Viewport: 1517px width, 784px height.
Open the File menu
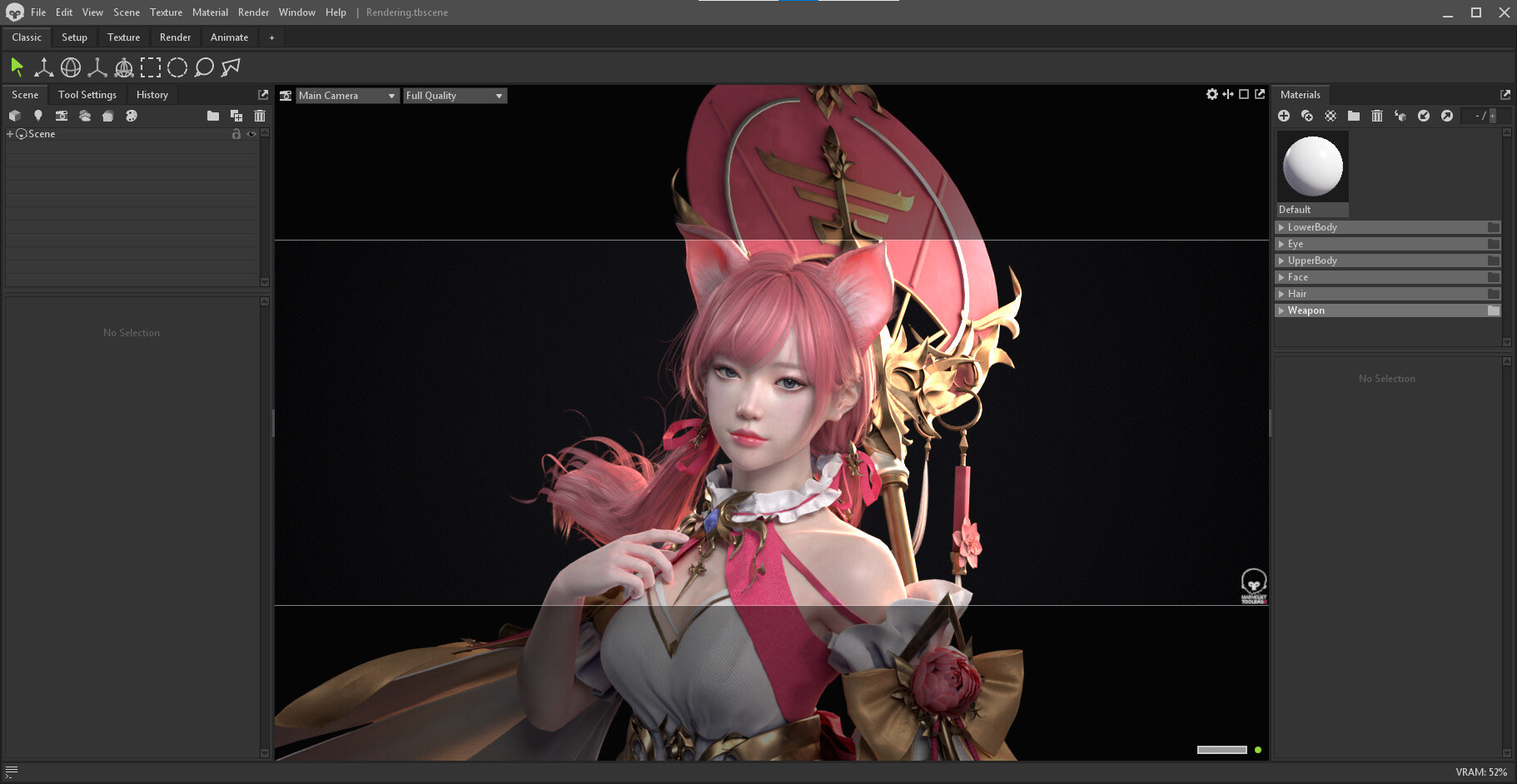[38, 12]
